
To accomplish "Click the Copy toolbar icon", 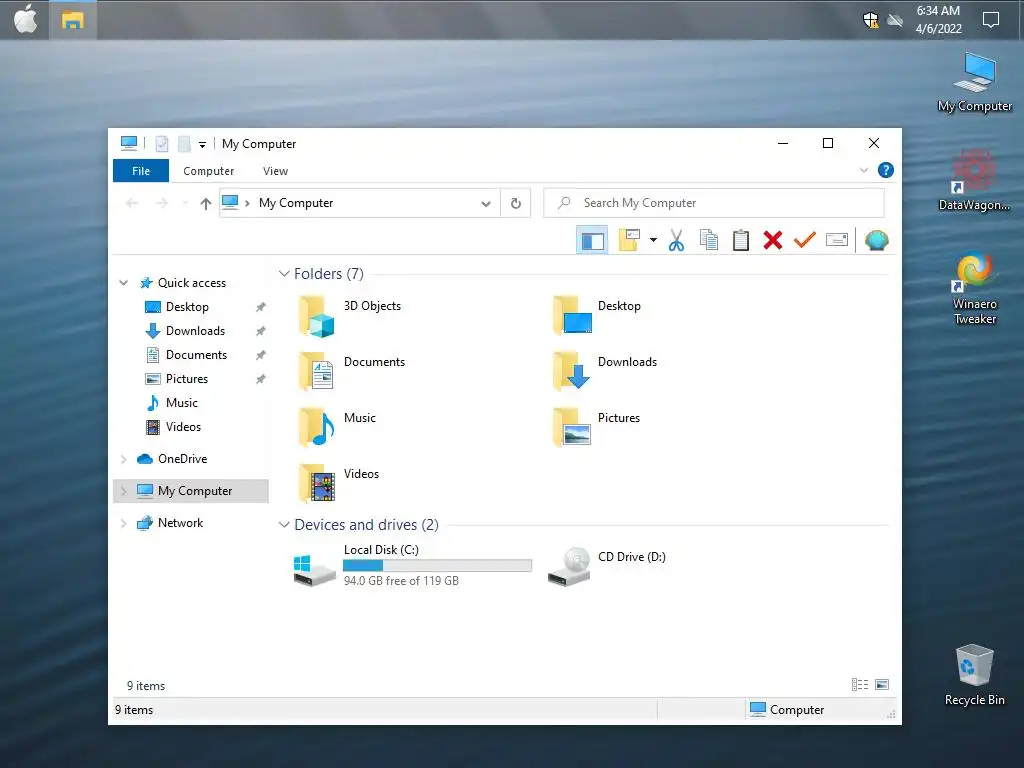I will tap(709, 240).
